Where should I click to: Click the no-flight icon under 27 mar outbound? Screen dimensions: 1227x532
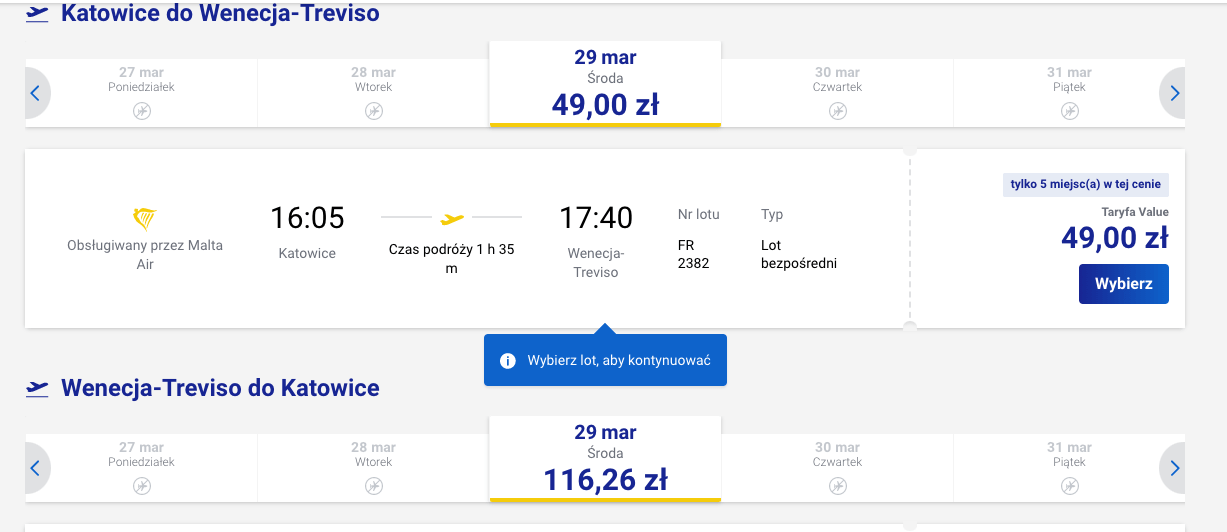141,111
